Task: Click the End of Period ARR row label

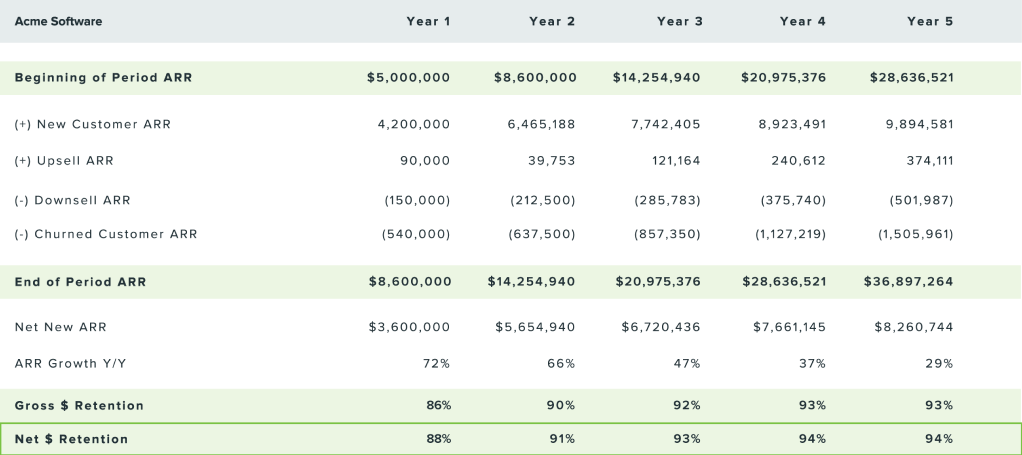Action: click(x=80, y=282)
